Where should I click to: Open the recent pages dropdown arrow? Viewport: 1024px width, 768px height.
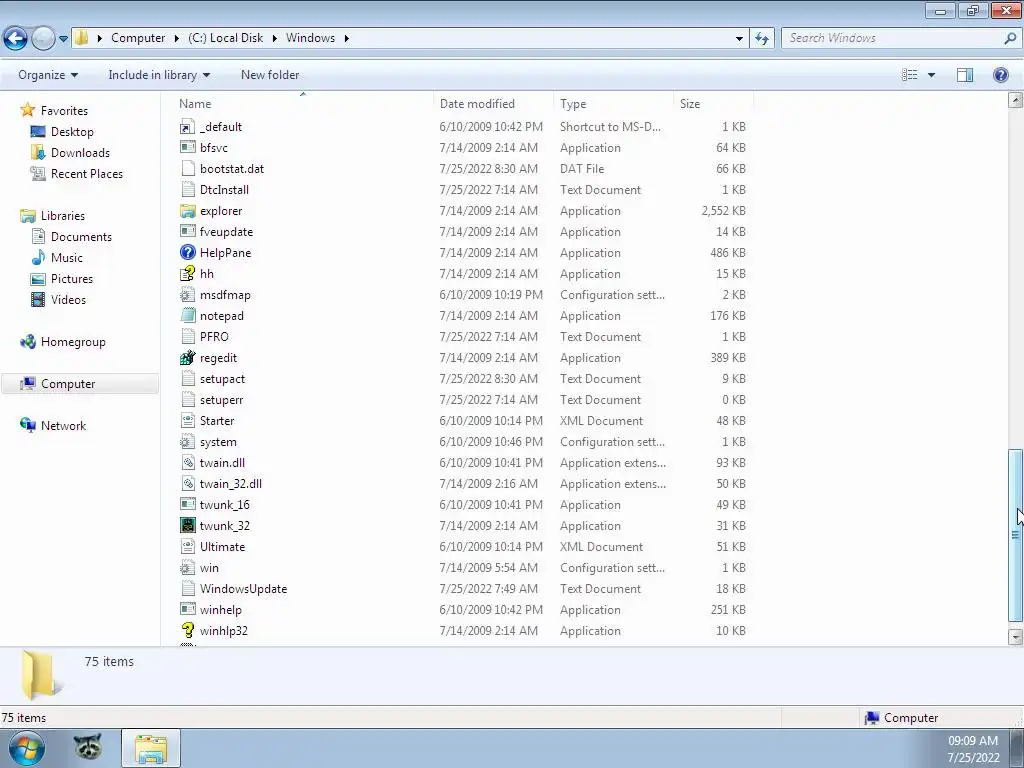tap(63, 39)
